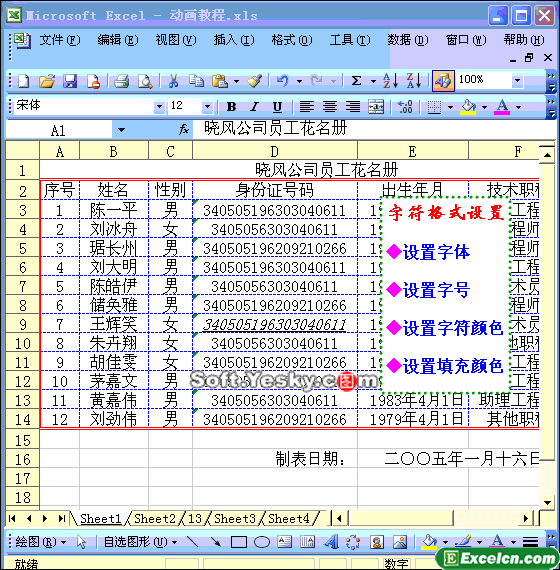Center align text
Image resolution: width=560 pixels, height=570 pixels.
tap(330, 107)
